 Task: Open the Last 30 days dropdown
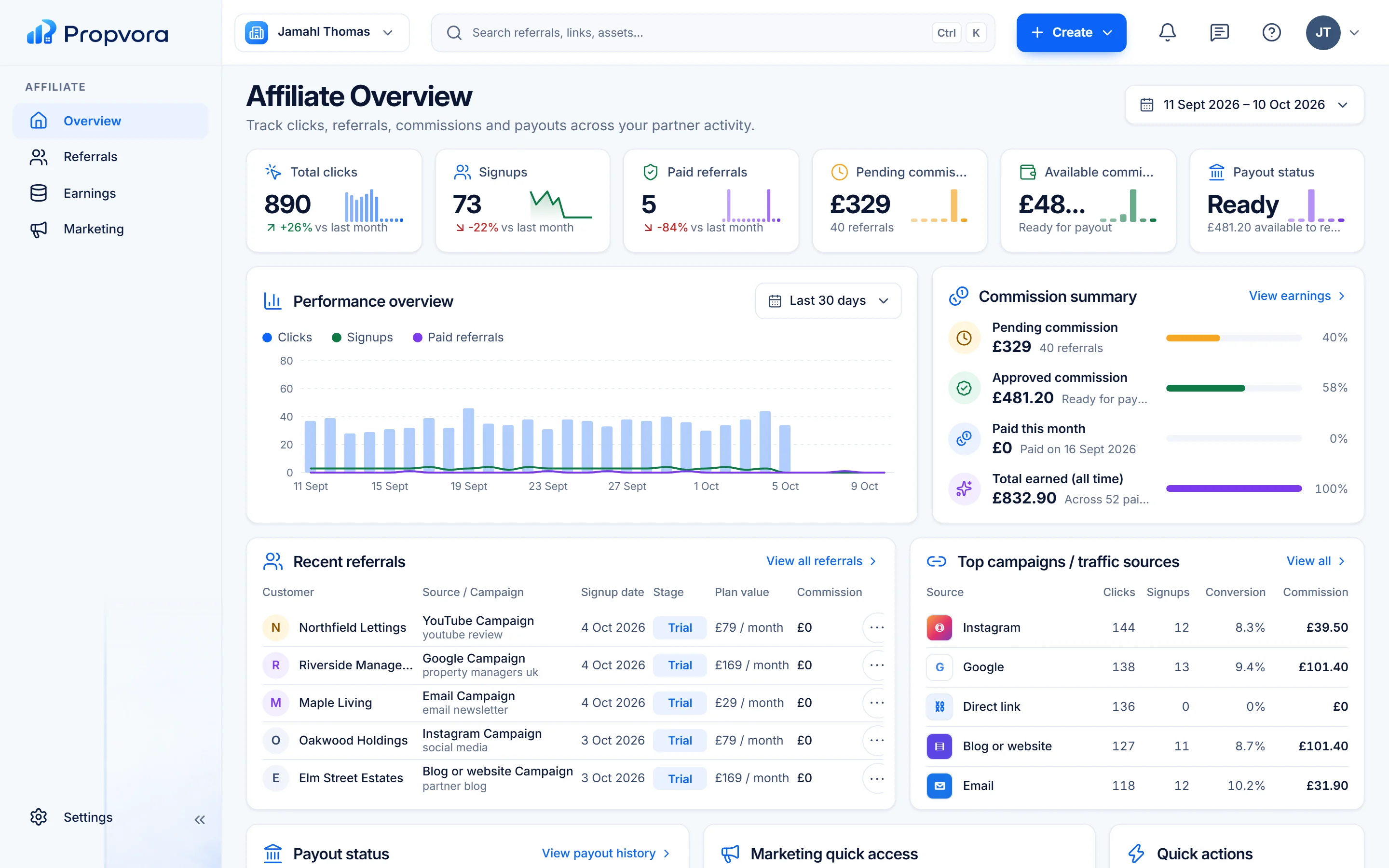click(x=828, y=301)
